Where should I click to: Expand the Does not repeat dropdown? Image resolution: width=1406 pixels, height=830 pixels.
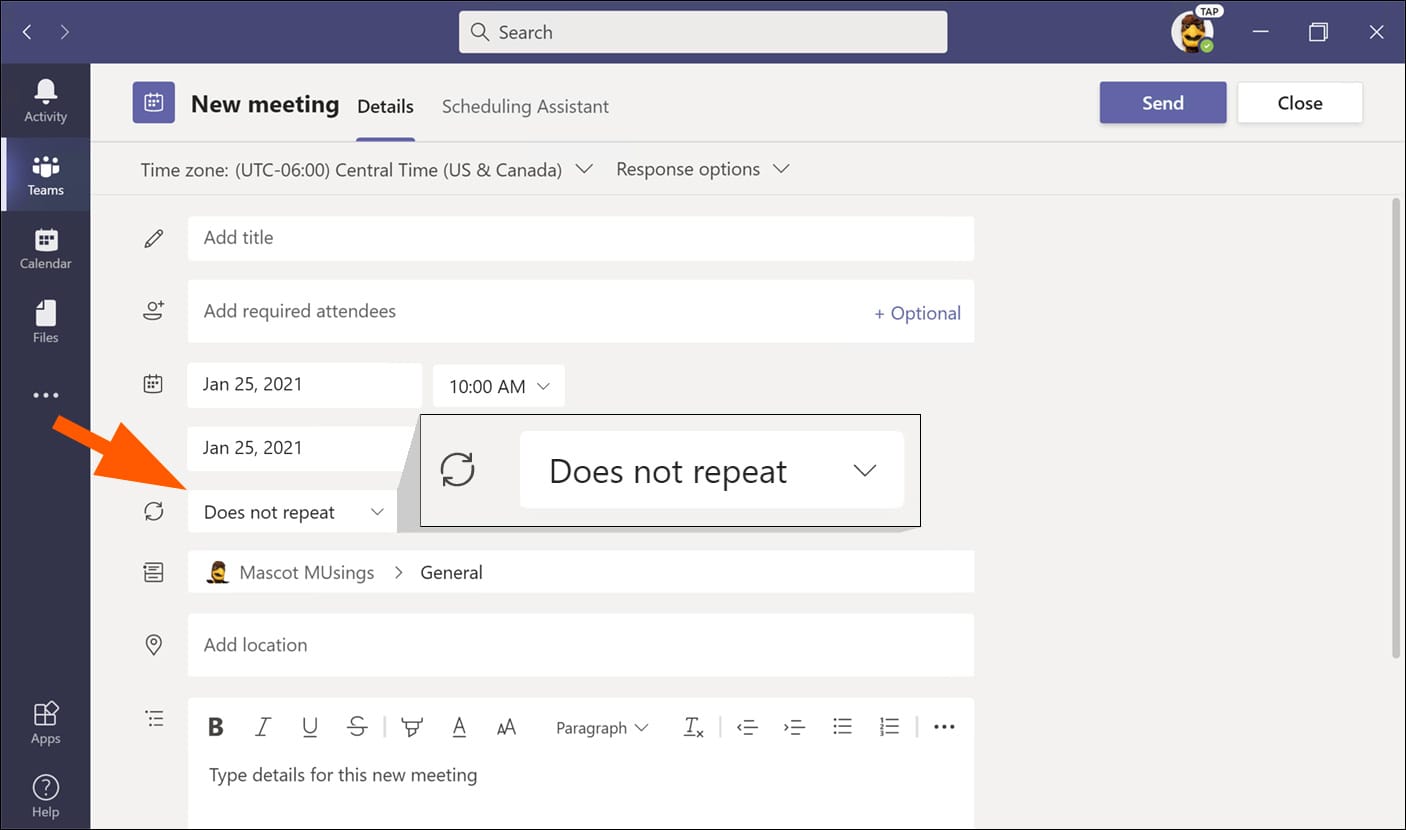pyautogui.click(x=292, y=512)
